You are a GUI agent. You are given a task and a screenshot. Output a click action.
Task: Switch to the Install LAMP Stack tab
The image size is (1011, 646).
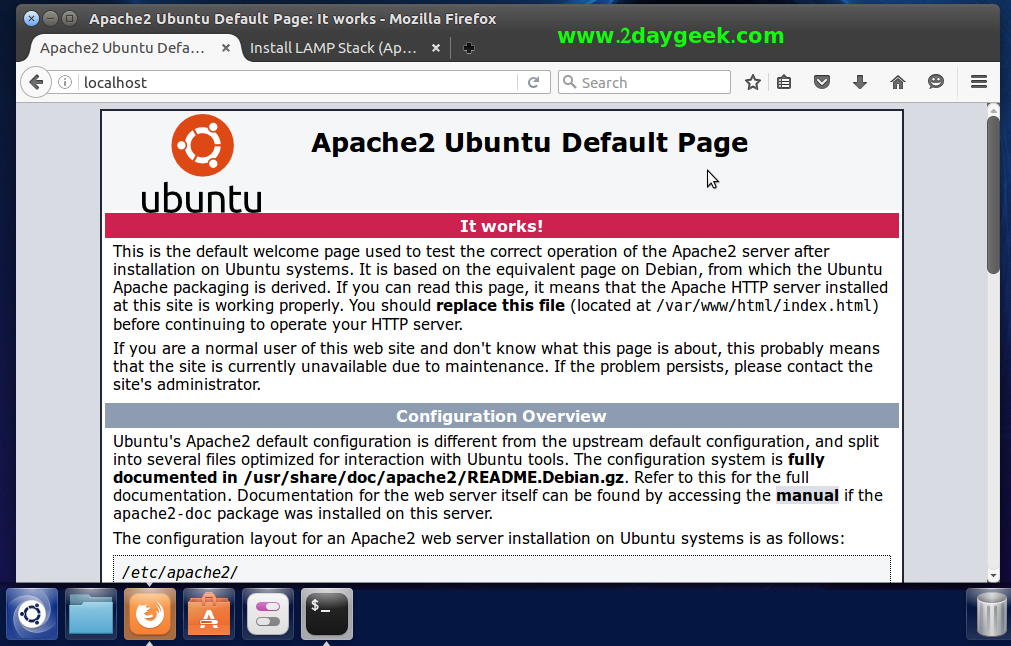333,48
